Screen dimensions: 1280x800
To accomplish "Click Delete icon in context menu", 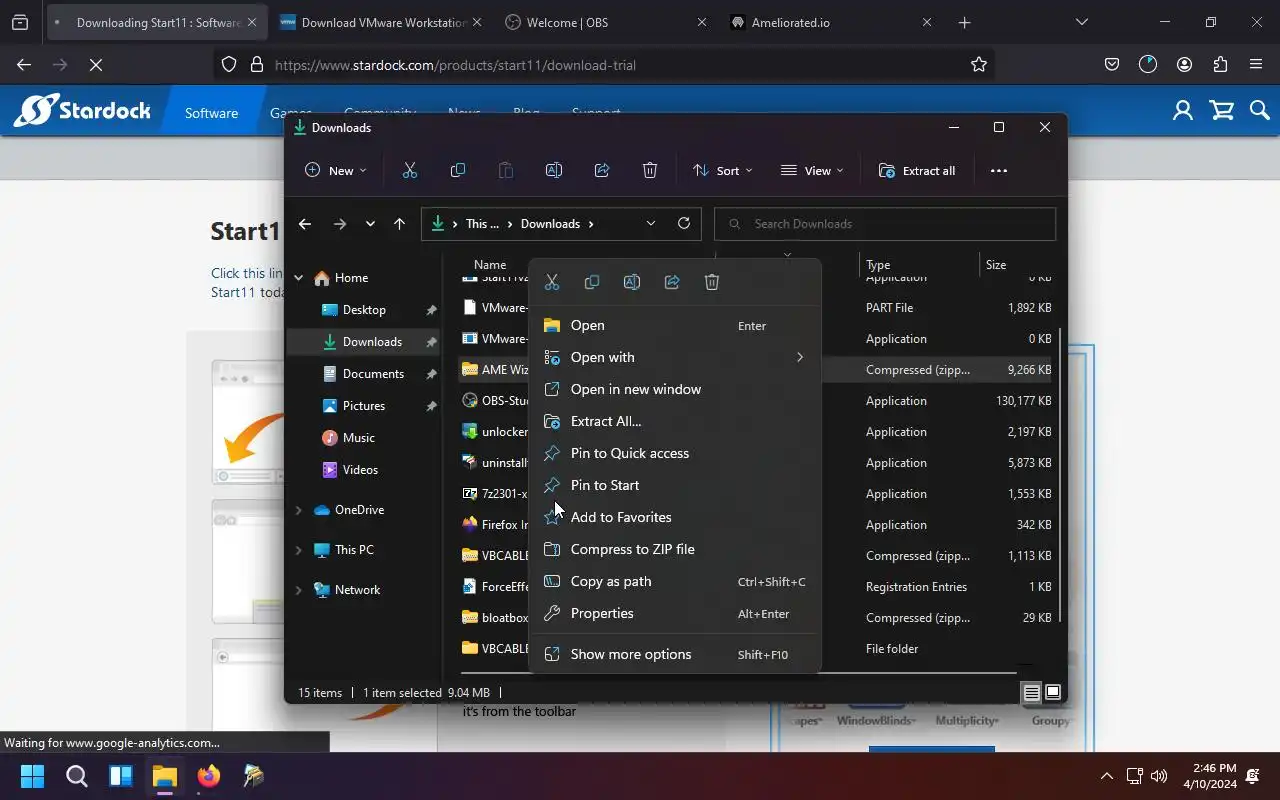I will click(x=712, y=282).
